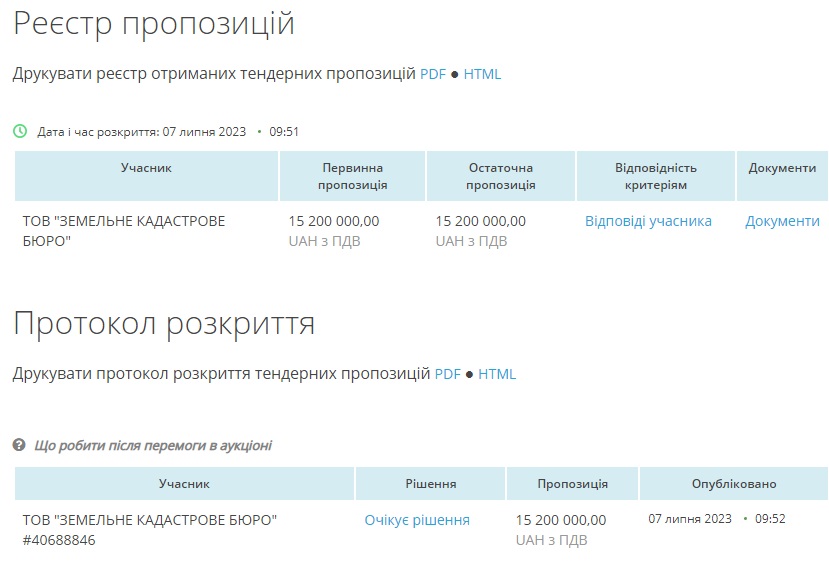This screenshot has height=563, width=829.
Task: Open 'Що робити після перемоги в аукціоні' help
Action: (153, 445)
